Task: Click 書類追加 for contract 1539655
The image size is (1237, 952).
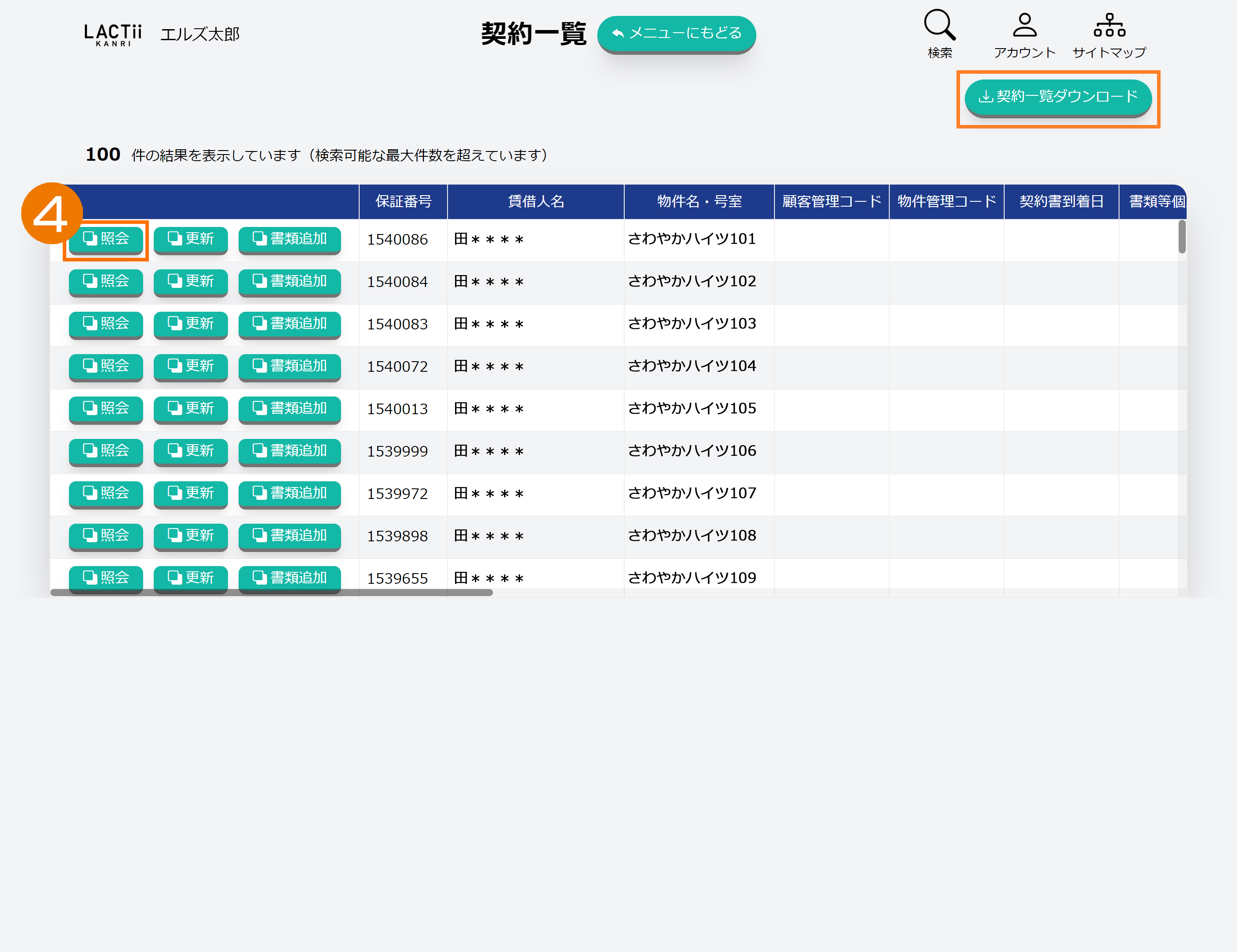Action: tap(289, 578)
